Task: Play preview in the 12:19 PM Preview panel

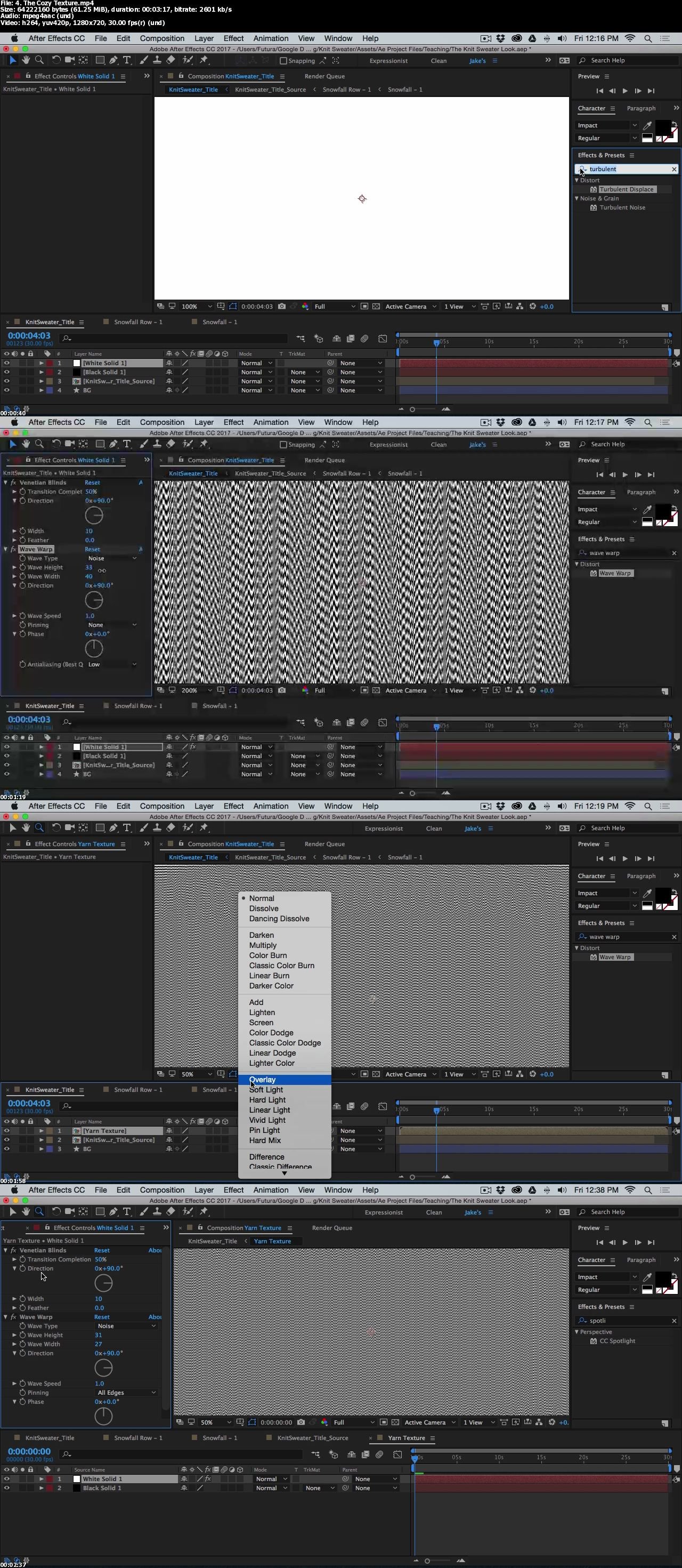Action: [x=625, y=858]
